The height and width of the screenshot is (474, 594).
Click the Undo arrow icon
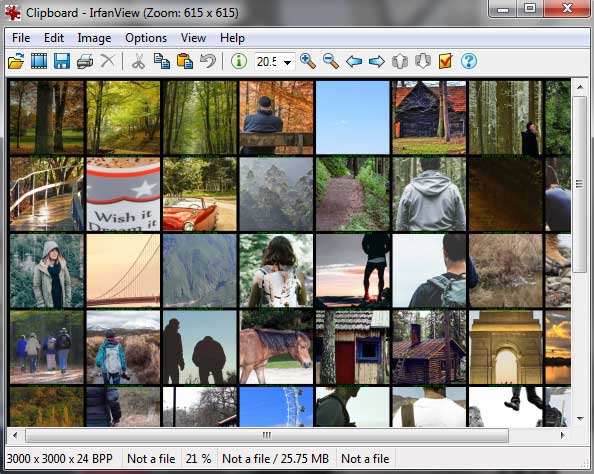[x=208, y=61]
